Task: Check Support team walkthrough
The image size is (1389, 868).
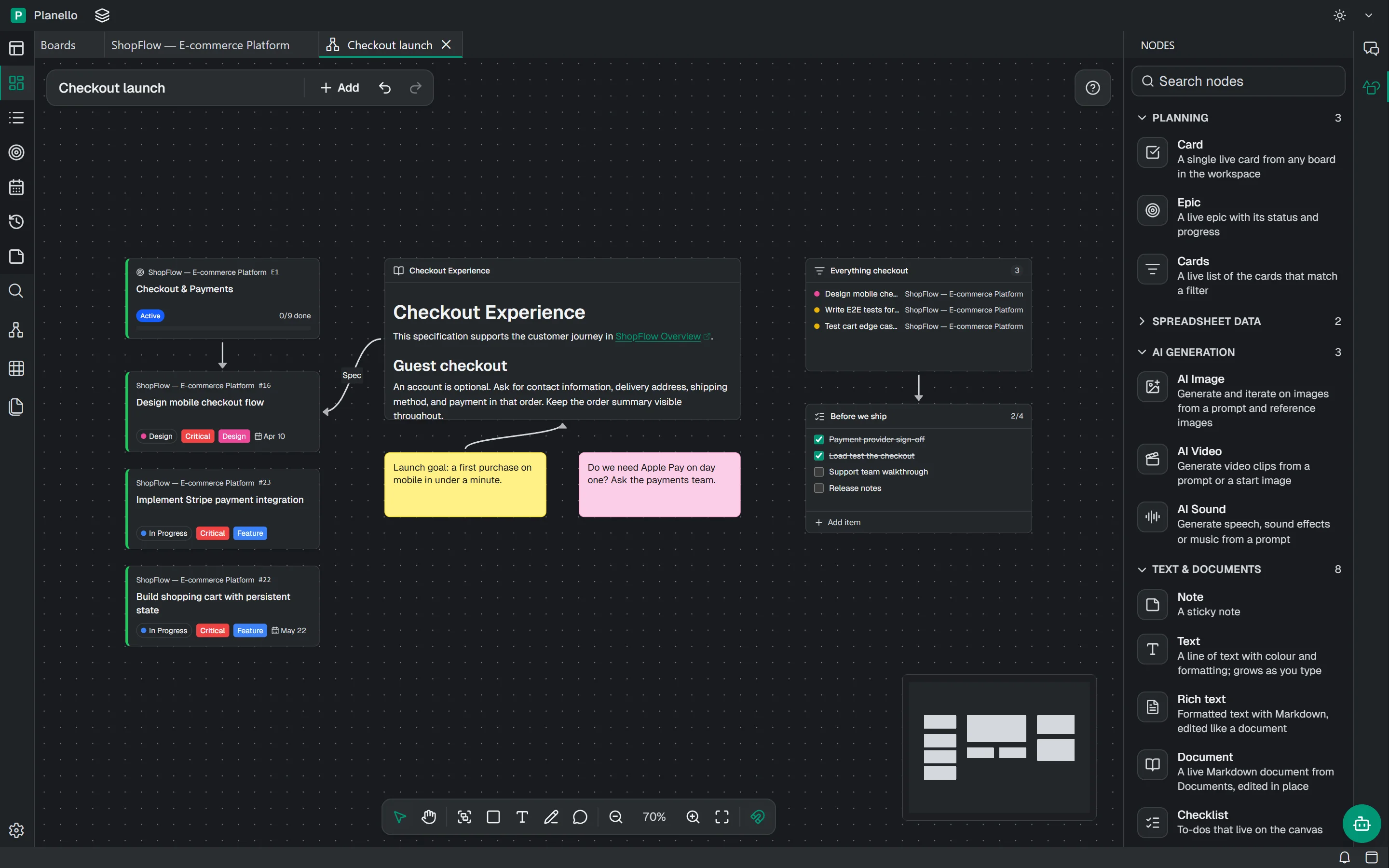Action: click(x=819, y=472)
